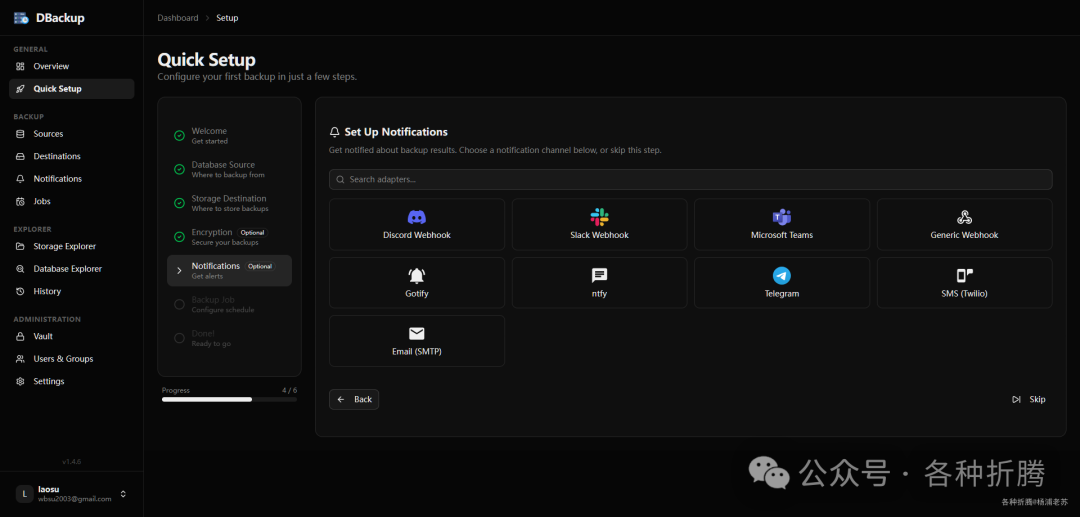Image resolution: width=1080 pixels, height=517 pixels.
Task: Focus the Search adapters field
Action: 691,180
